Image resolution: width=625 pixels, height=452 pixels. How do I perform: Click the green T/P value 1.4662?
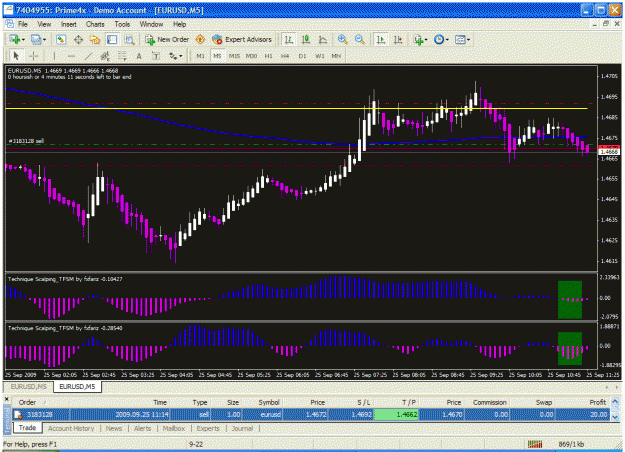(396, 415)
